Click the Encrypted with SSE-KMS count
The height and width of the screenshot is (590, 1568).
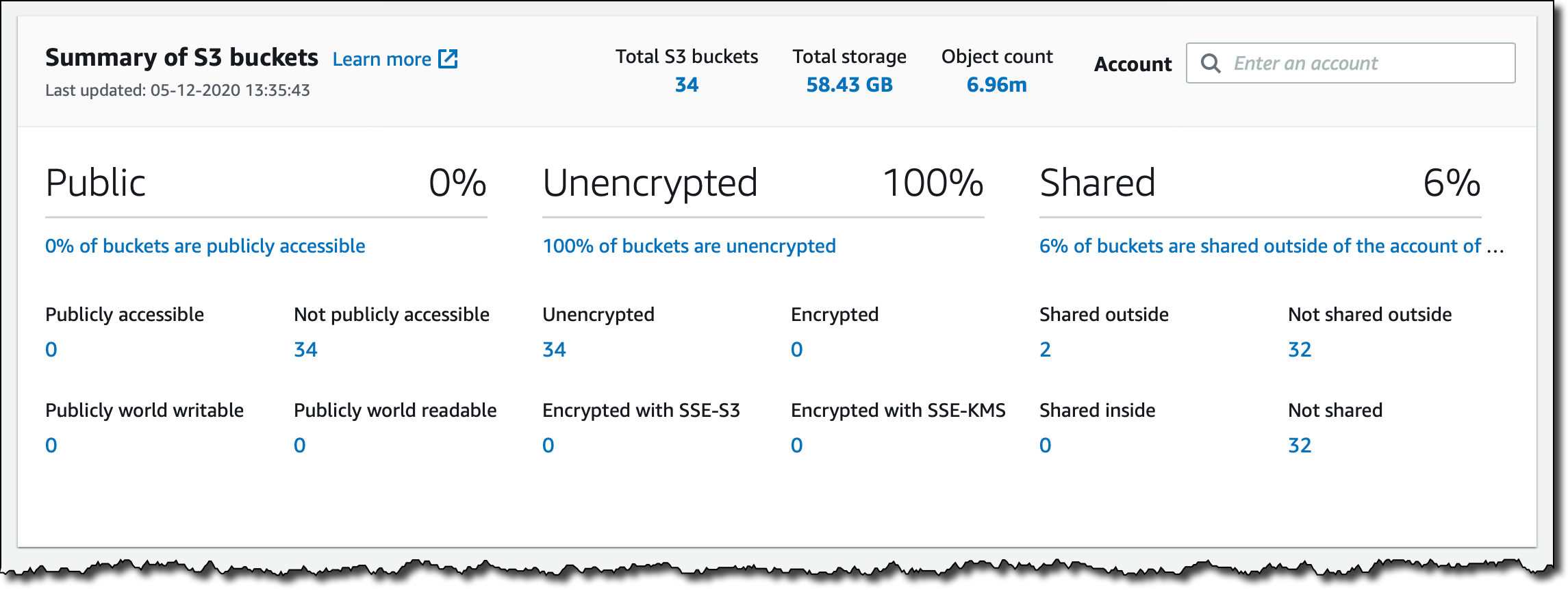point(796,446)
